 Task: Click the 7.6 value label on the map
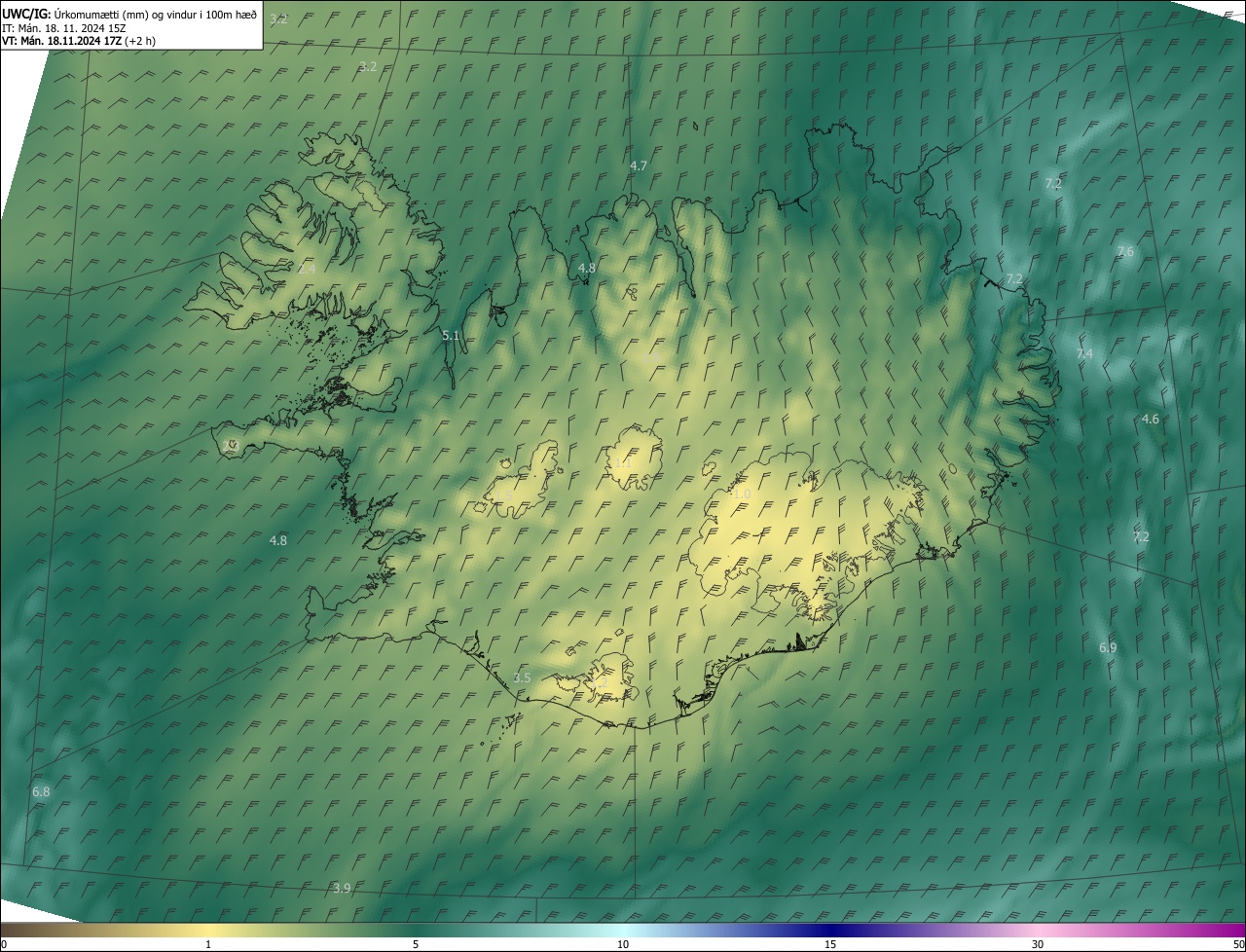1125,252
